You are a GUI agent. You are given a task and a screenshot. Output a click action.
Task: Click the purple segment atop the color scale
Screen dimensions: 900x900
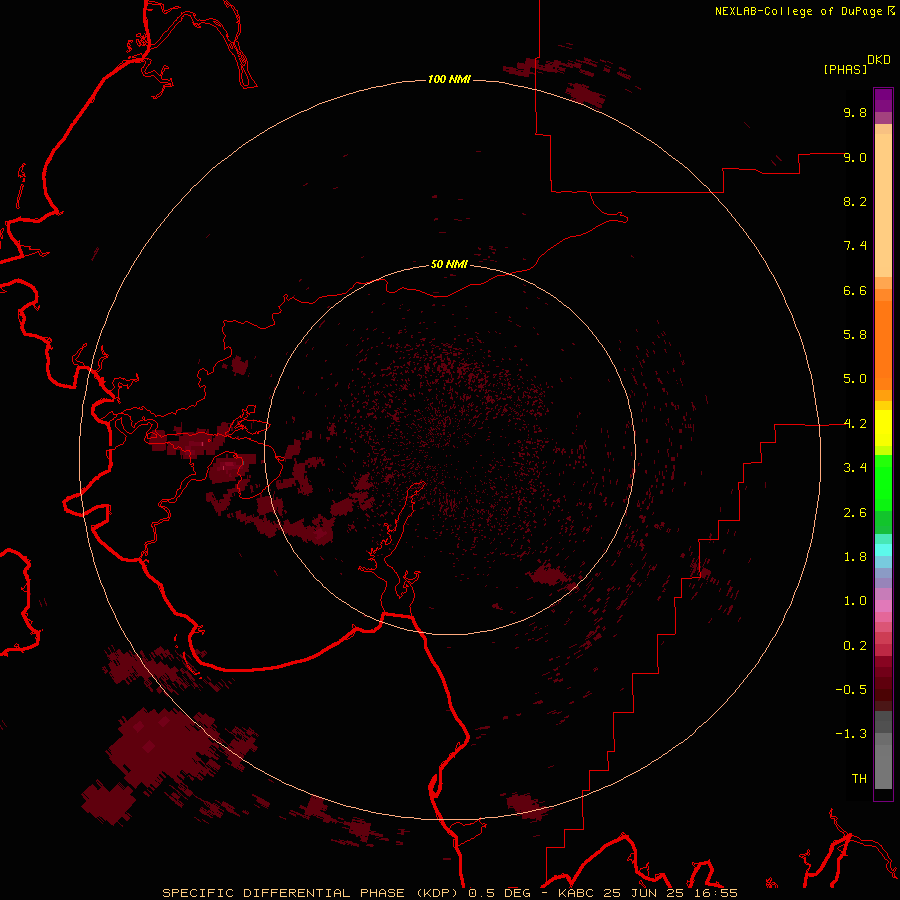883,100
